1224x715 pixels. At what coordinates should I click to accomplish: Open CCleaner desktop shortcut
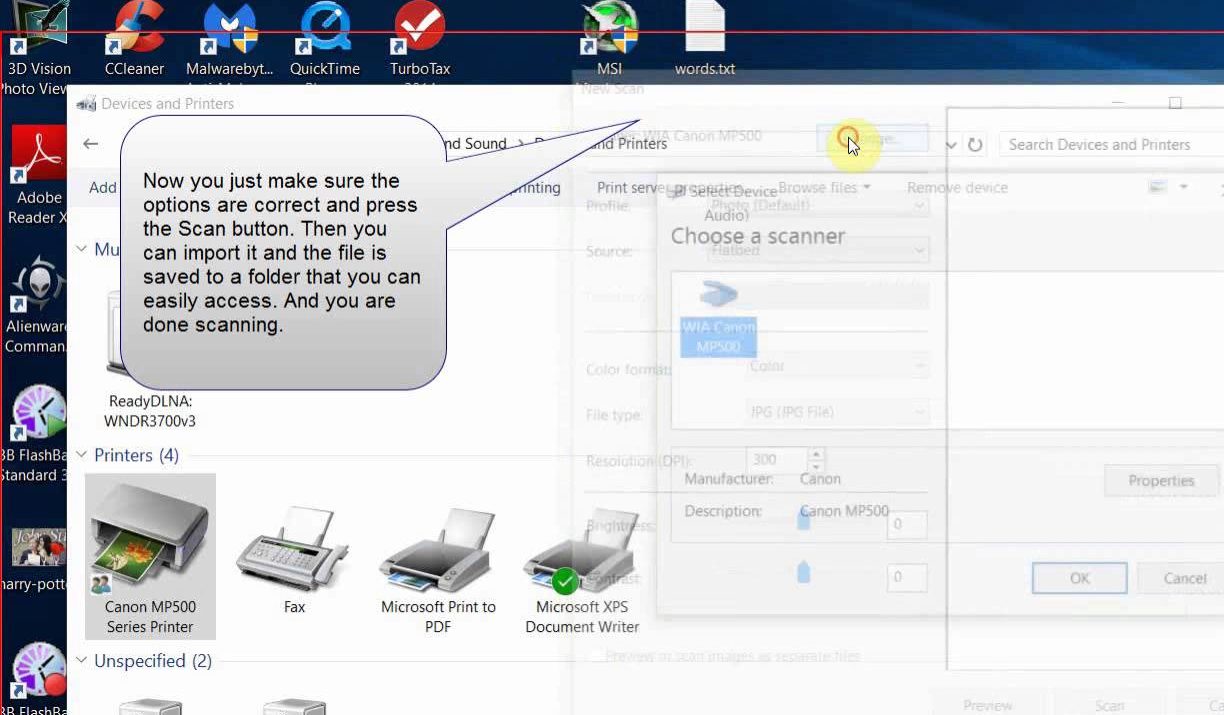[134, 40]
